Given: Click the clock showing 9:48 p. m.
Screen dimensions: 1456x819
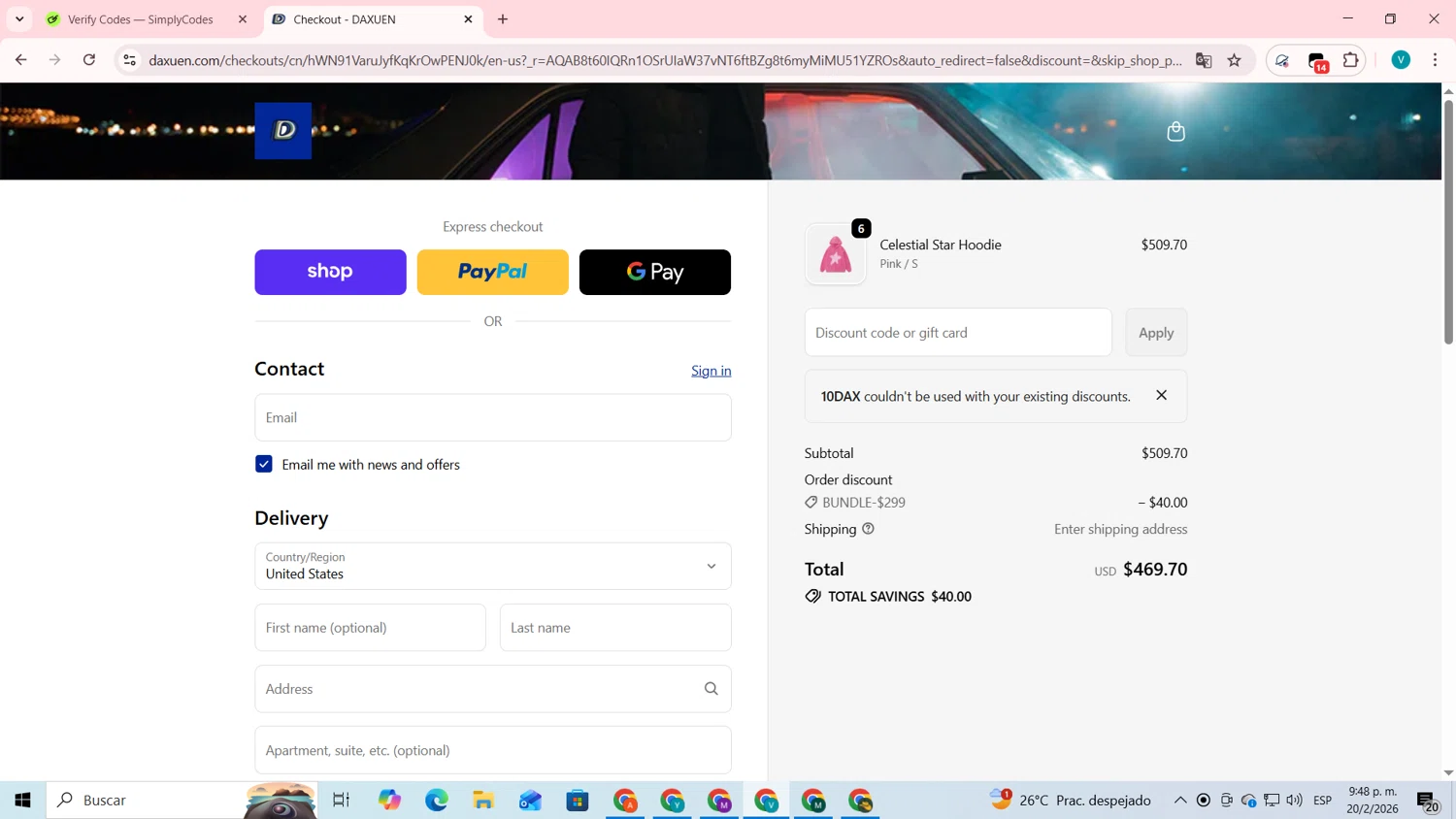Looking at the screenshot, I should 1372,801.
